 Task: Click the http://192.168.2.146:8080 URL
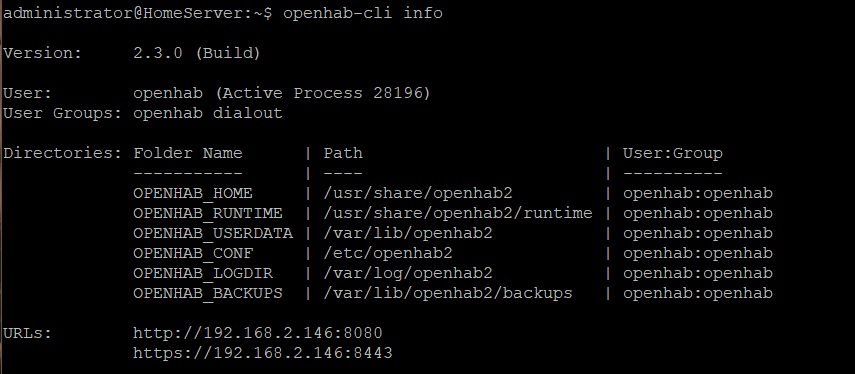[258, 333]
